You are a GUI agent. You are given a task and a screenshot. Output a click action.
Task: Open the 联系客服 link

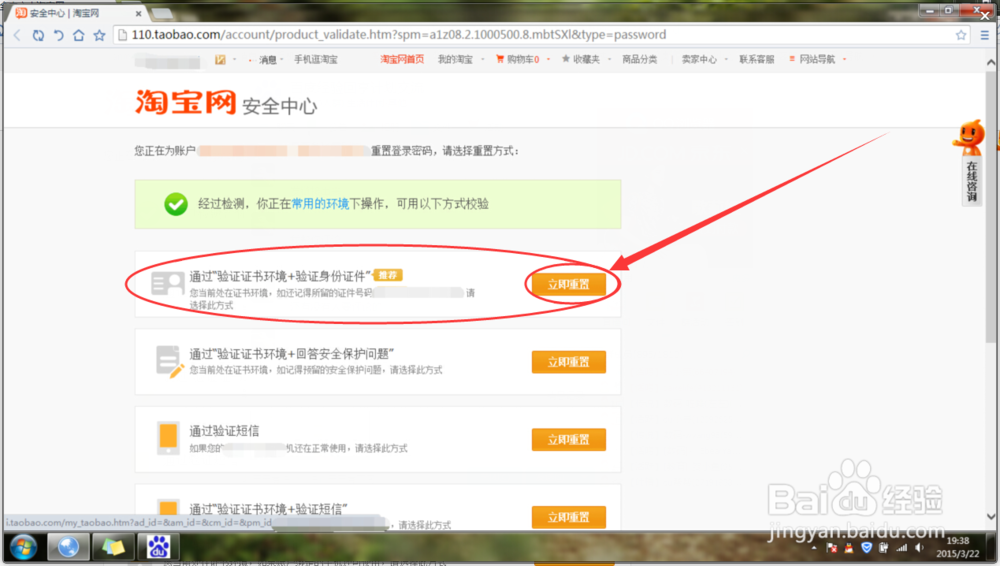tap(756, 59)
